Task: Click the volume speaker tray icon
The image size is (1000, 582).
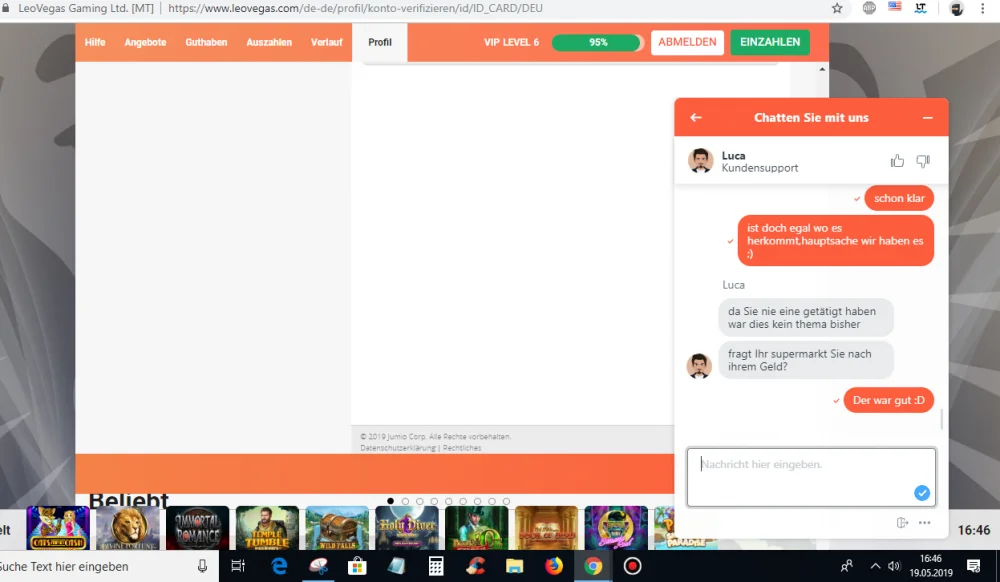Action: [894, 566]
